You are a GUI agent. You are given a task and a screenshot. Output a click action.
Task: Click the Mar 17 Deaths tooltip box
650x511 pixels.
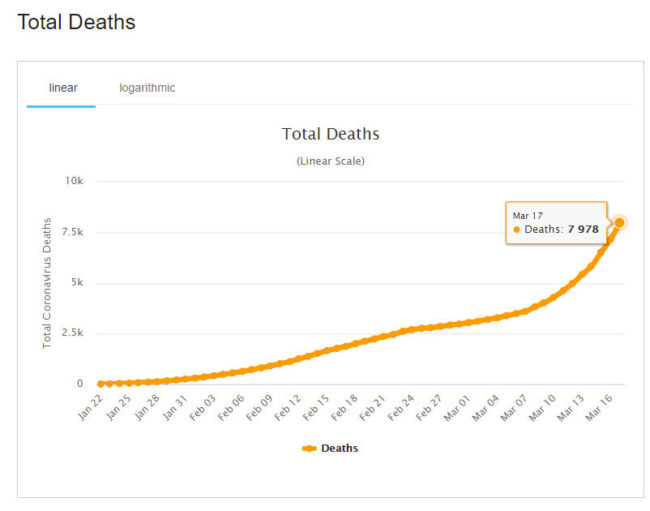click(x=556, y=223)
